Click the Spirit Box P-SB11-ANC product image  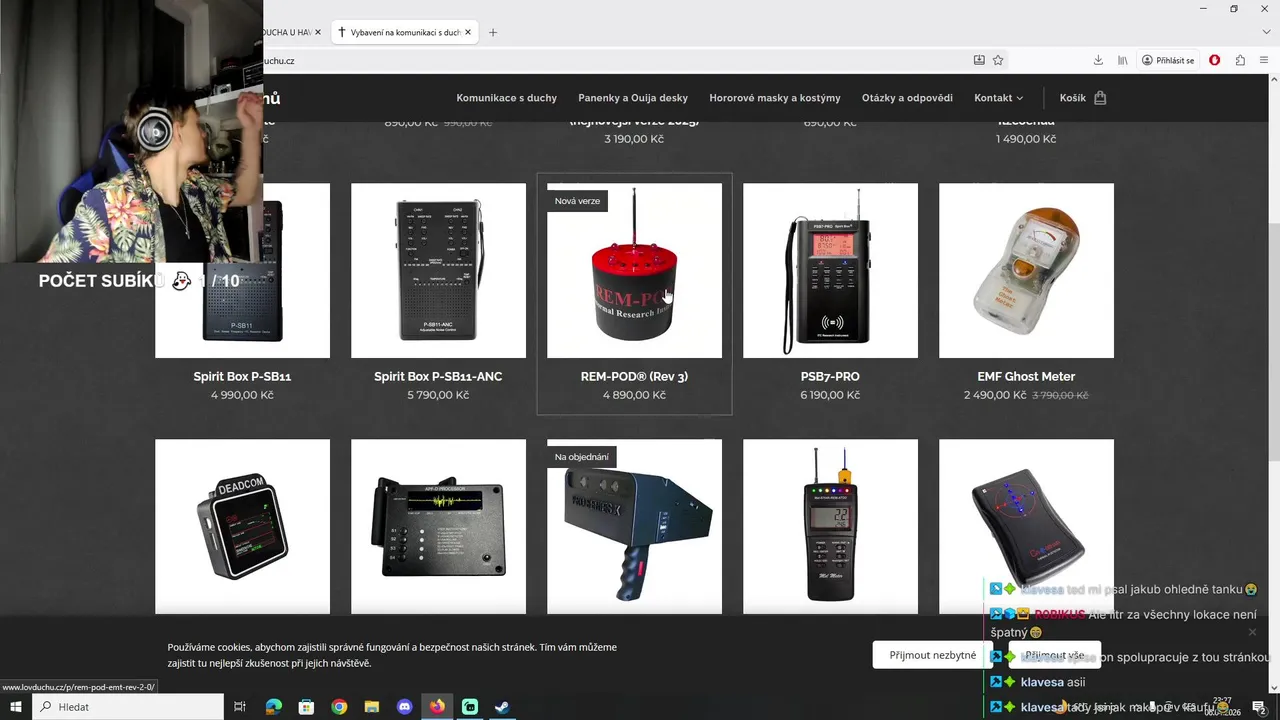coord(438,270)
